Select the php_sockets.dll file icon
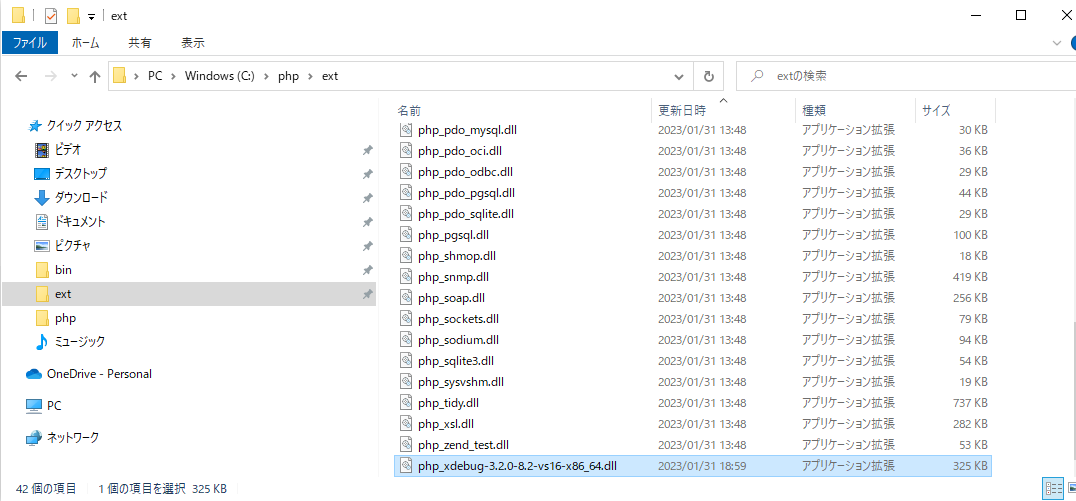 tap(406, 318)
